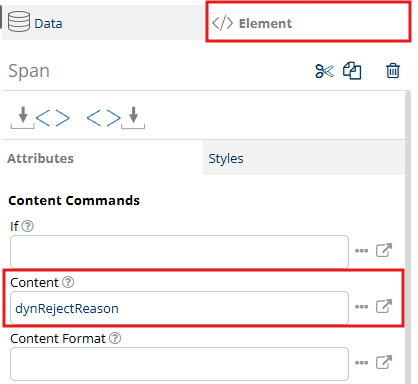Click the empty If input field
This screenshot has width=418, height=384.
[179, 252]
